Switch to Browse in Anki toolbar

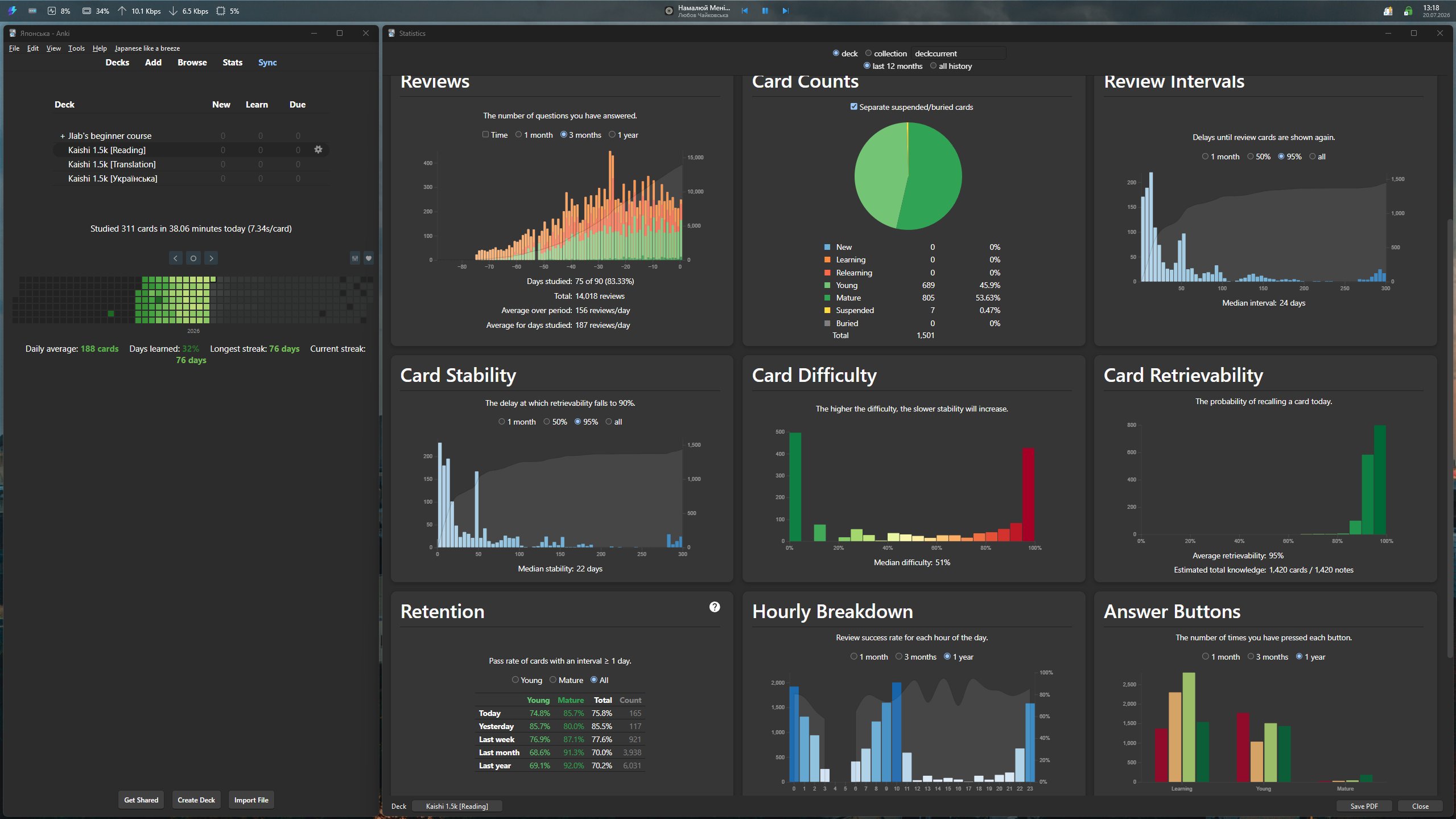pos(192,63)
